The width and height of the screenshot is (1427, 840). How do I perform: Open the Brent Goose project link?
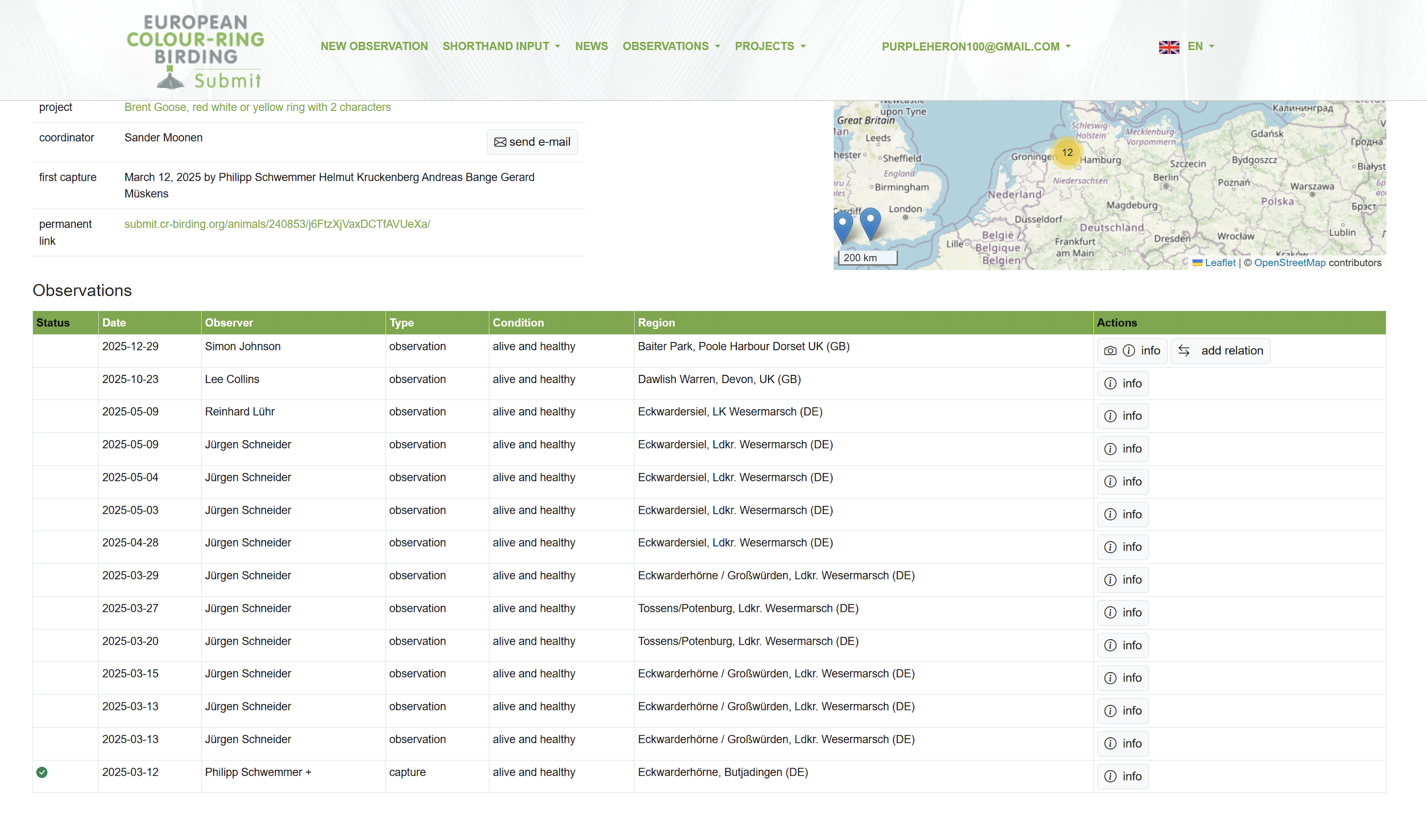(257, 107)
